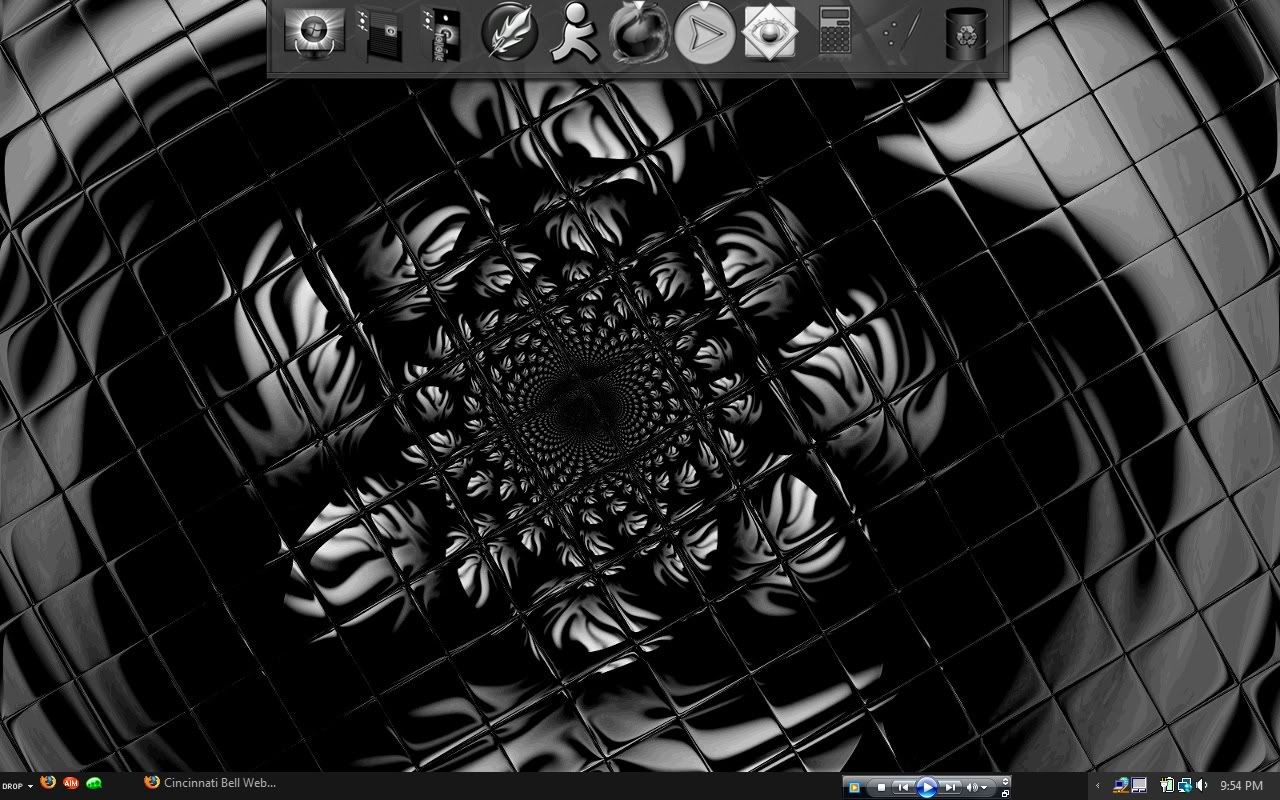Check battery power tray icon
1280x800 pixels.
1166,785
